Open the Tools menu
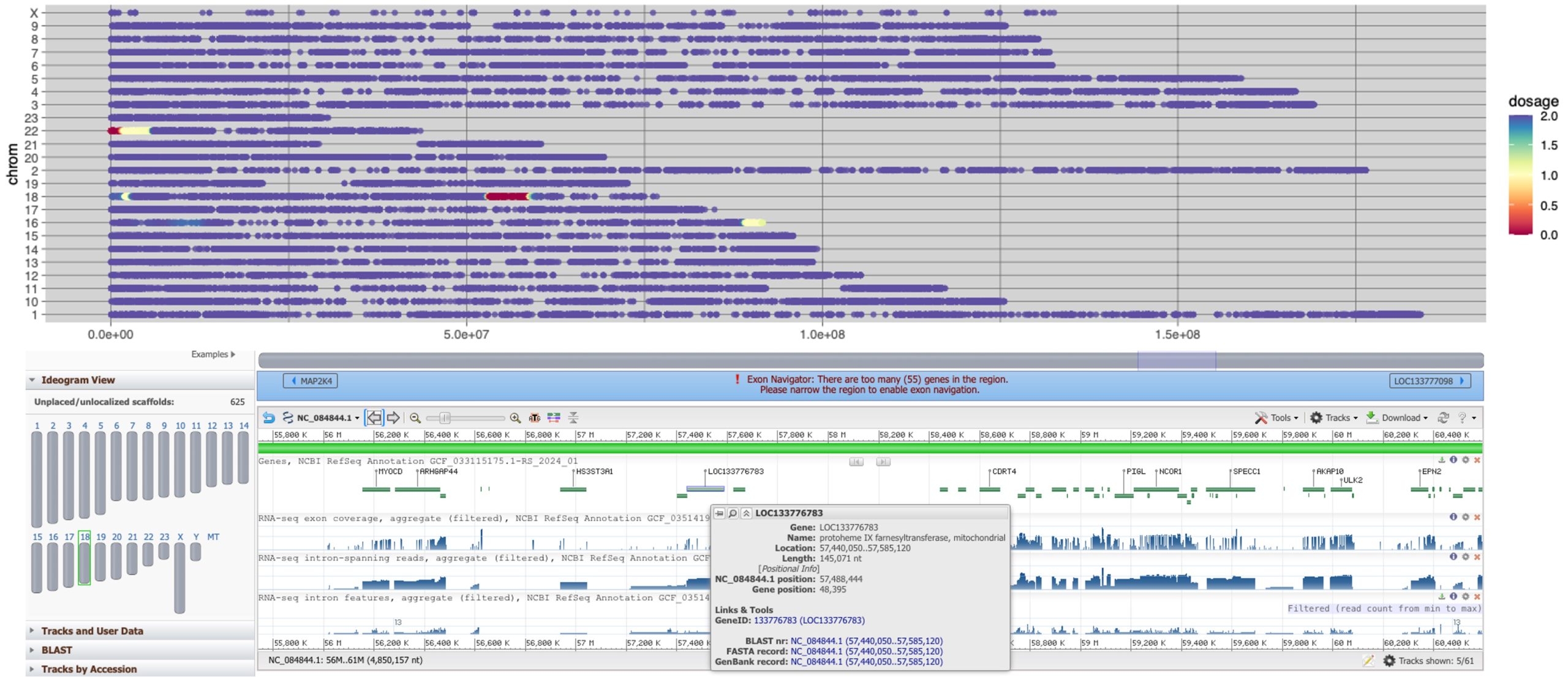1568x677 pixels. coord(1277,417)
